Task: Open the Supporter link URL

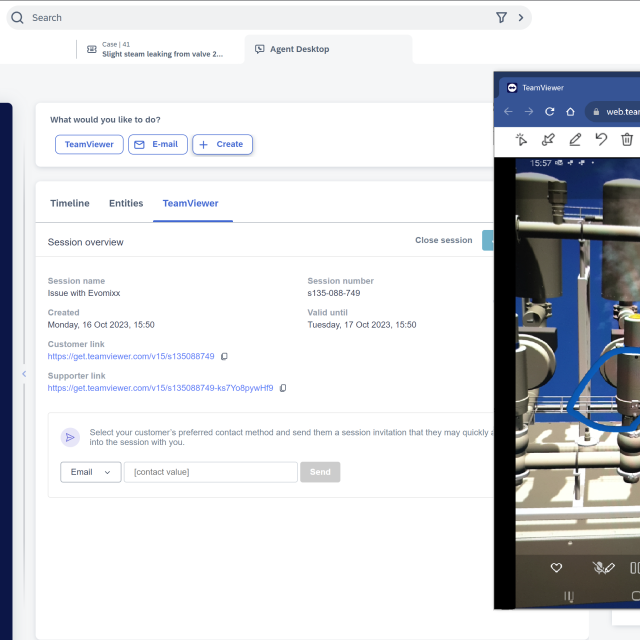Action: click(160, 388)
